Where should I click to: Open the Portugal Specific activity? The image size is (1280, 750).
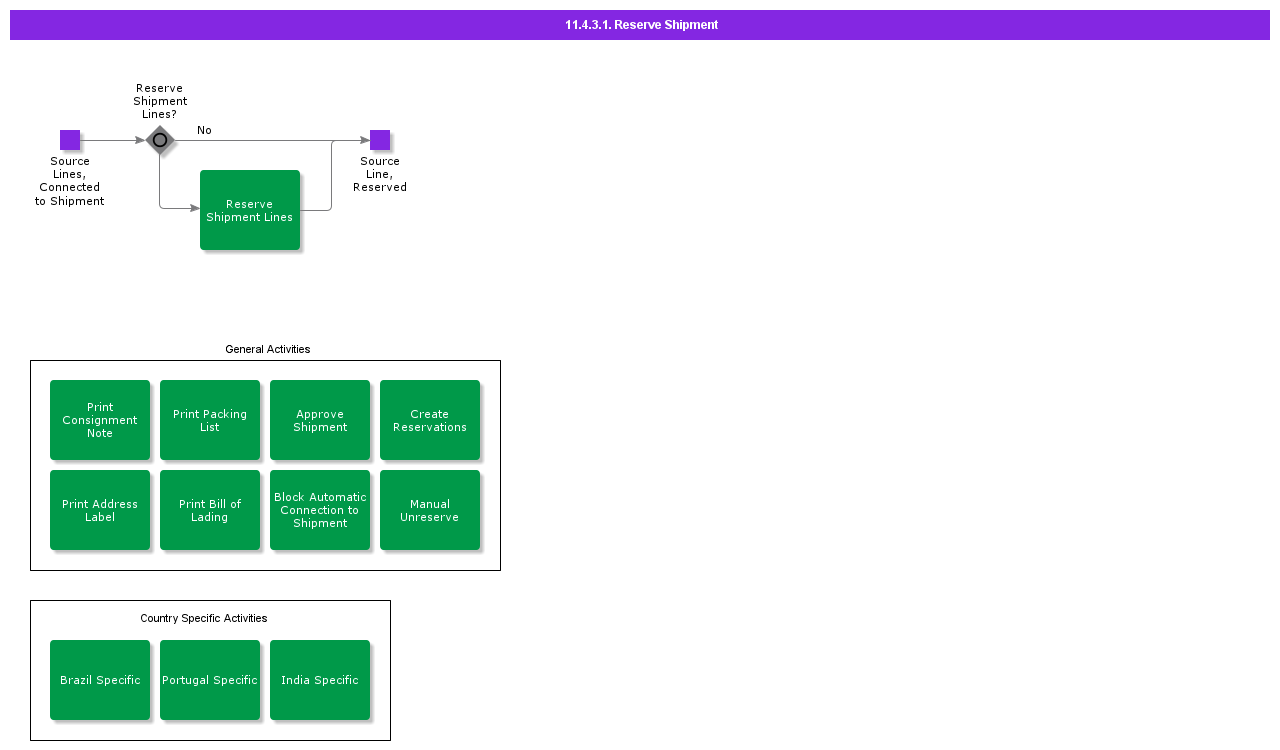point(210,680)
